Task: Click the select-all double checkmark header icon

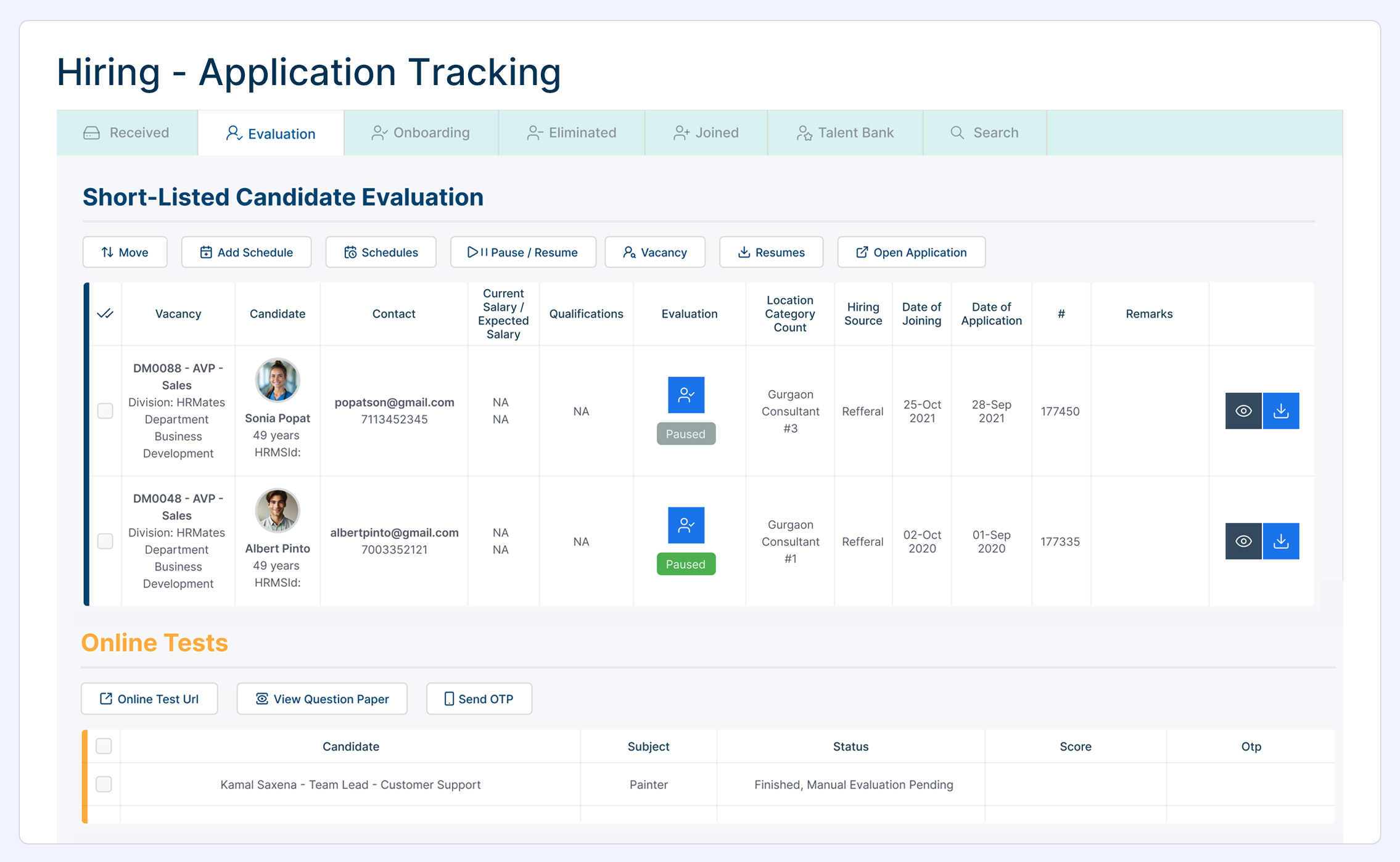Action: click(x=105, y=314)
